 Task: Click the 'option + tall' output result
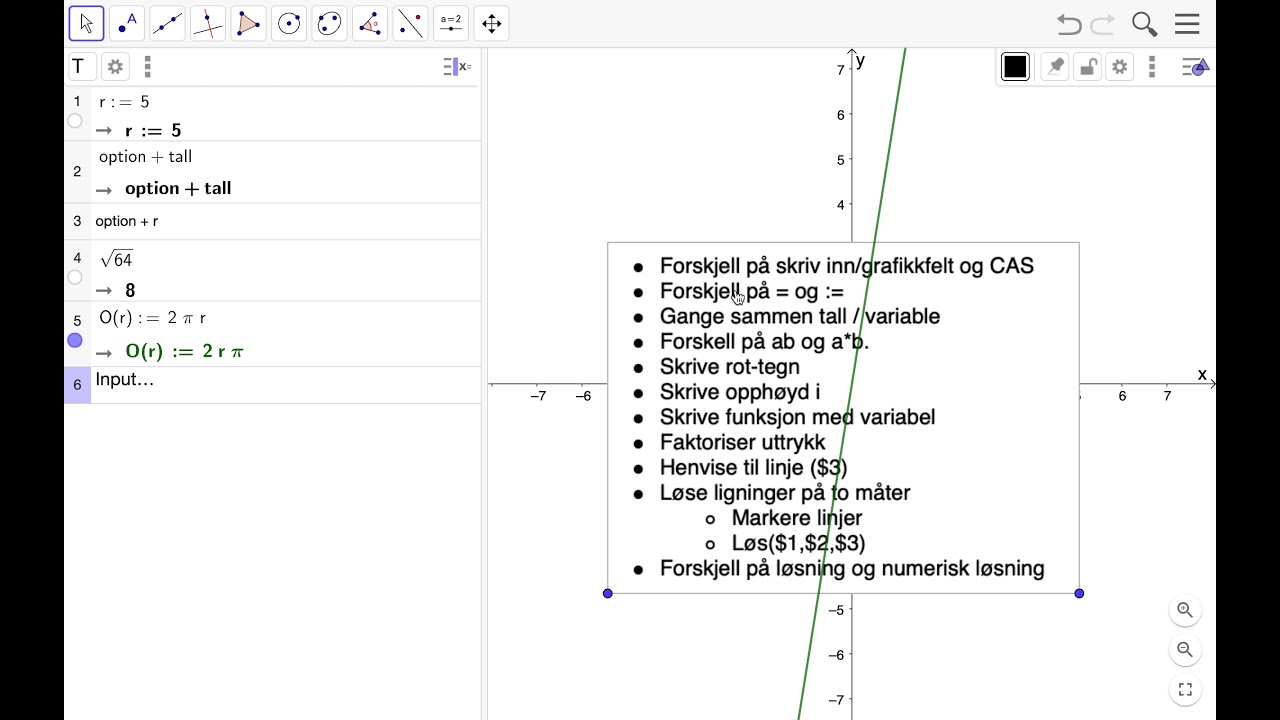[x=178, y=188]
